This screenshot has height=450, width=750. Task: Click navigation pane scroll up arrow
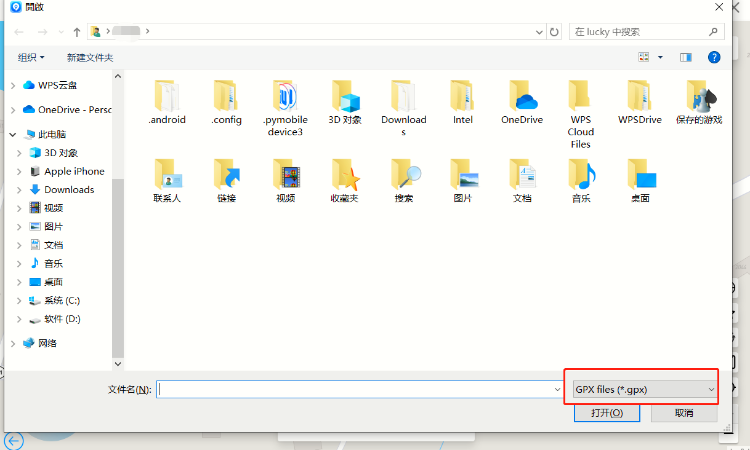tap(118, 76)
